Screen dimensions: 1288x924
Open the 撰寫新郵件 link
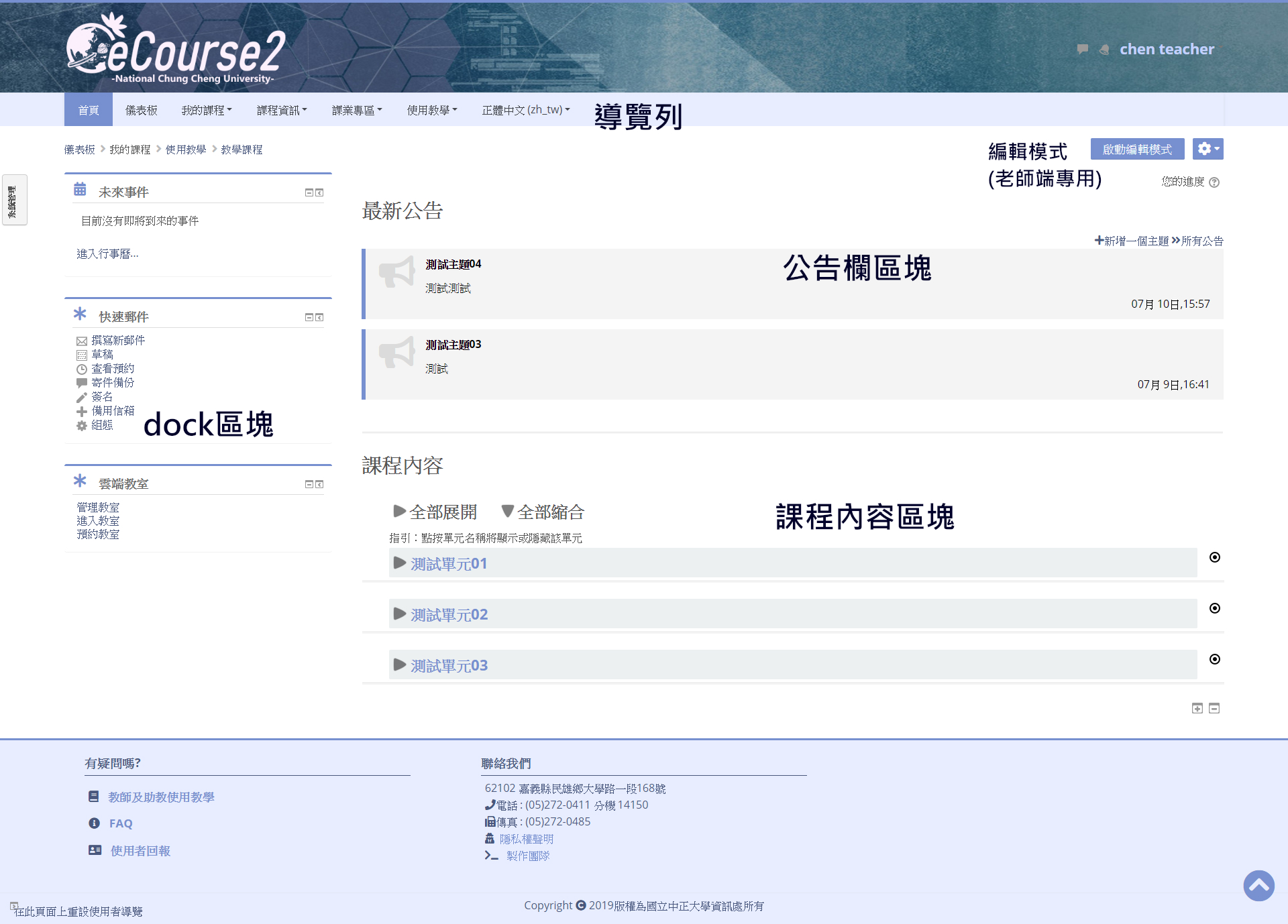[x=118, y=341]
